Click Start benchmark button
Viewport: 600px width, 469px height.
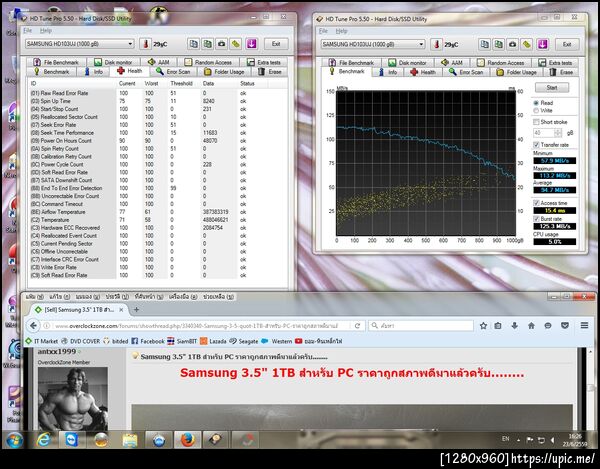pos(552,88)
